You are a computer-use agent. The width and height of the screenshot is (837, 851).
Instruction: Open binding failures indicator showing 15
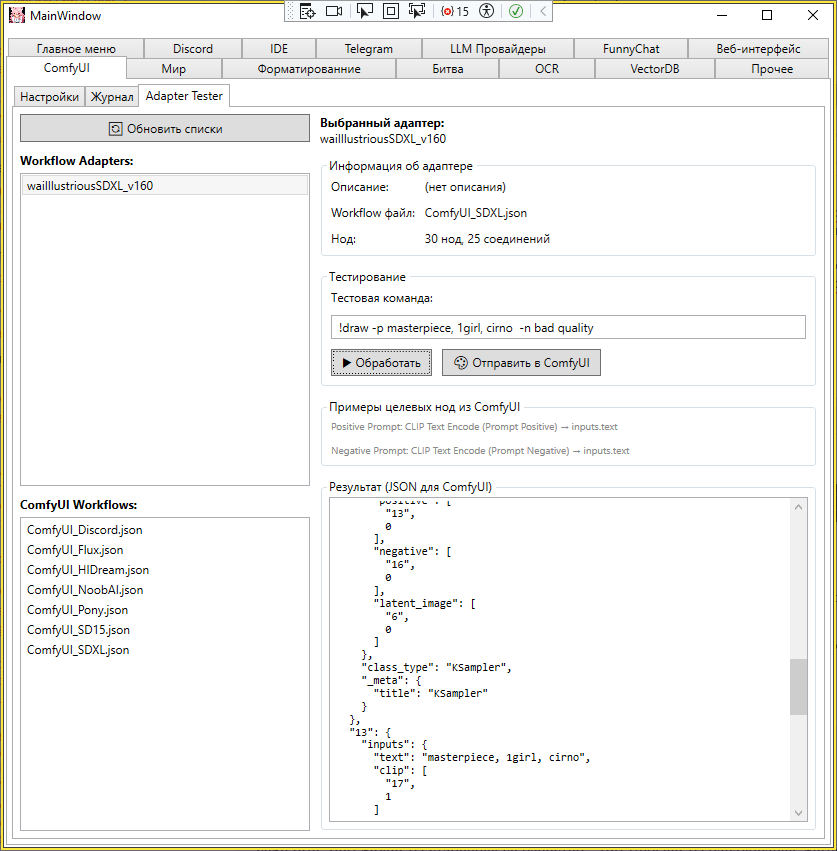[455, 11]
